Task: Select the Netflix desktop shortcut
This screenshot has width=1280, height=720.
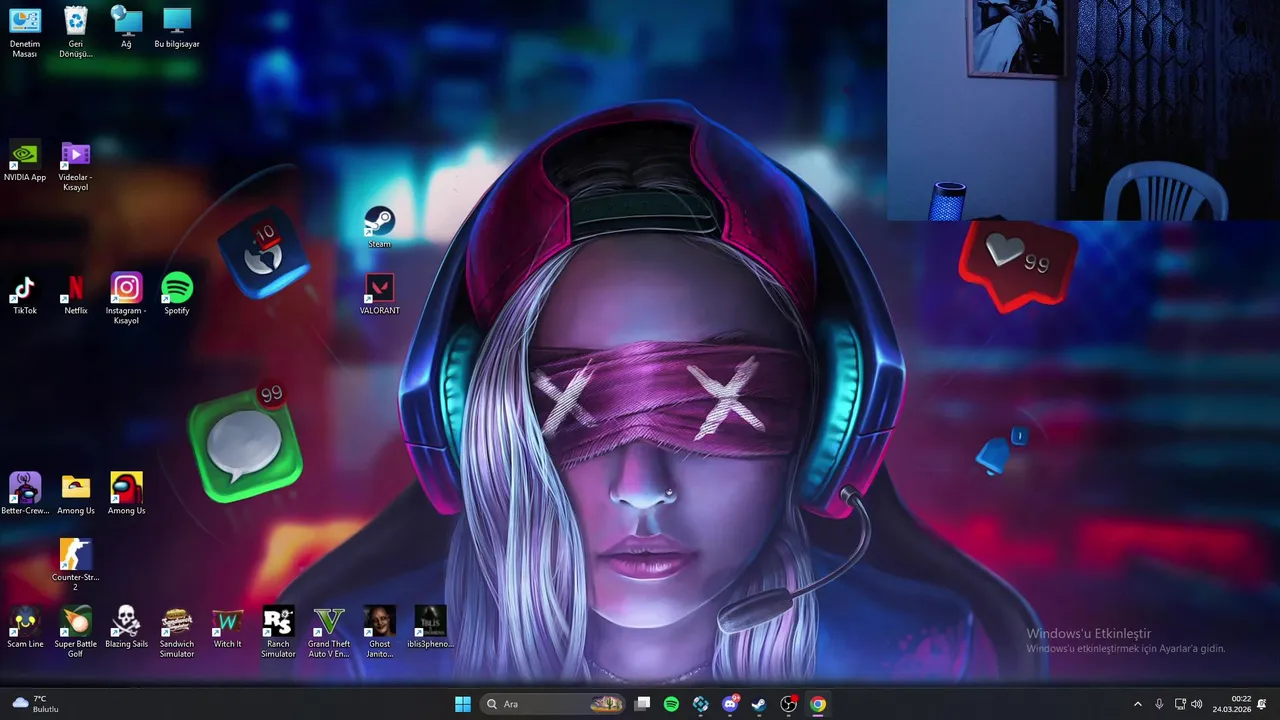Action: click(x=76, y=294)
